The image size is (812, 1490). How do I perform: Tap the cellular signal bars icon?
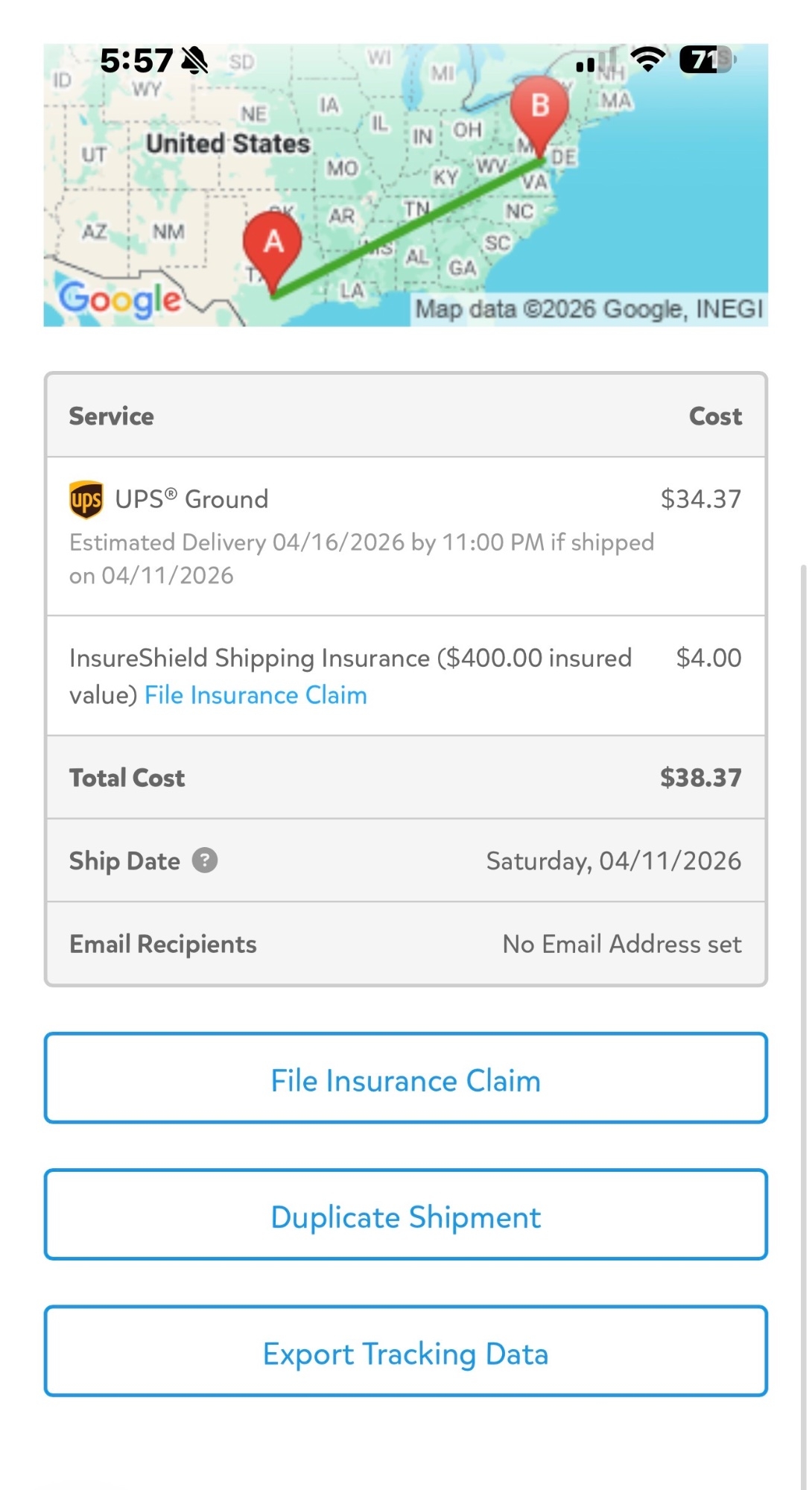(x=596, y=60)
